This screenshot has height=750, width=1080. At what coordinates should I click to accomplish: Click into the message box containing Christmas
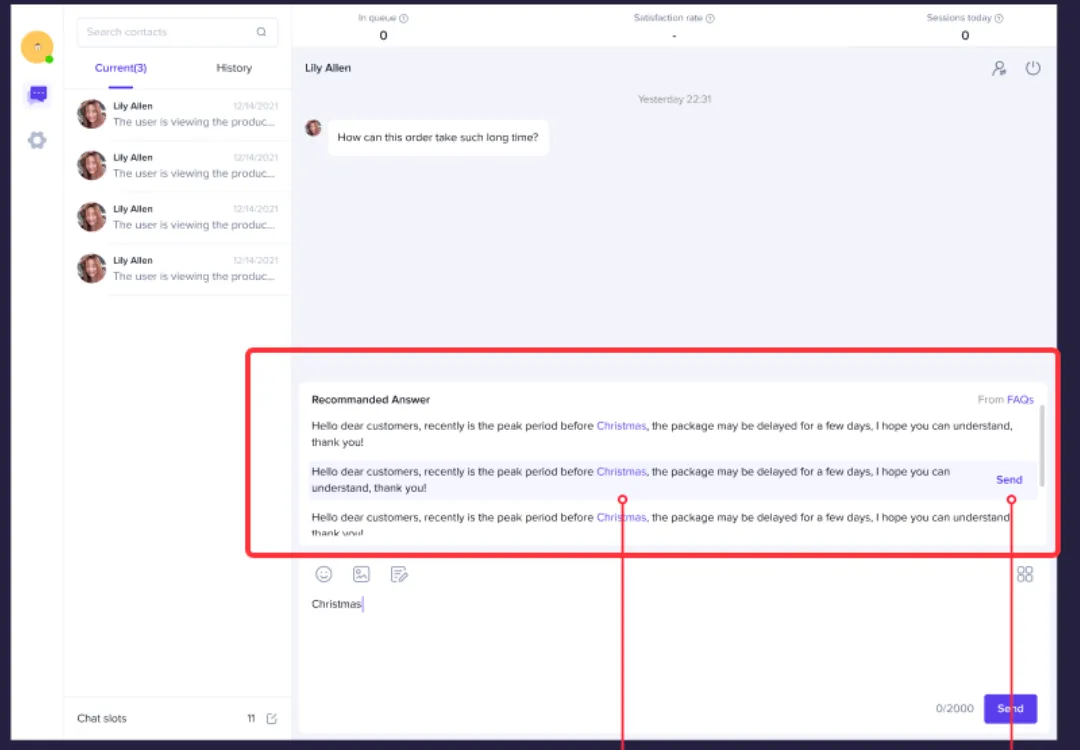[x=672, y=640]
